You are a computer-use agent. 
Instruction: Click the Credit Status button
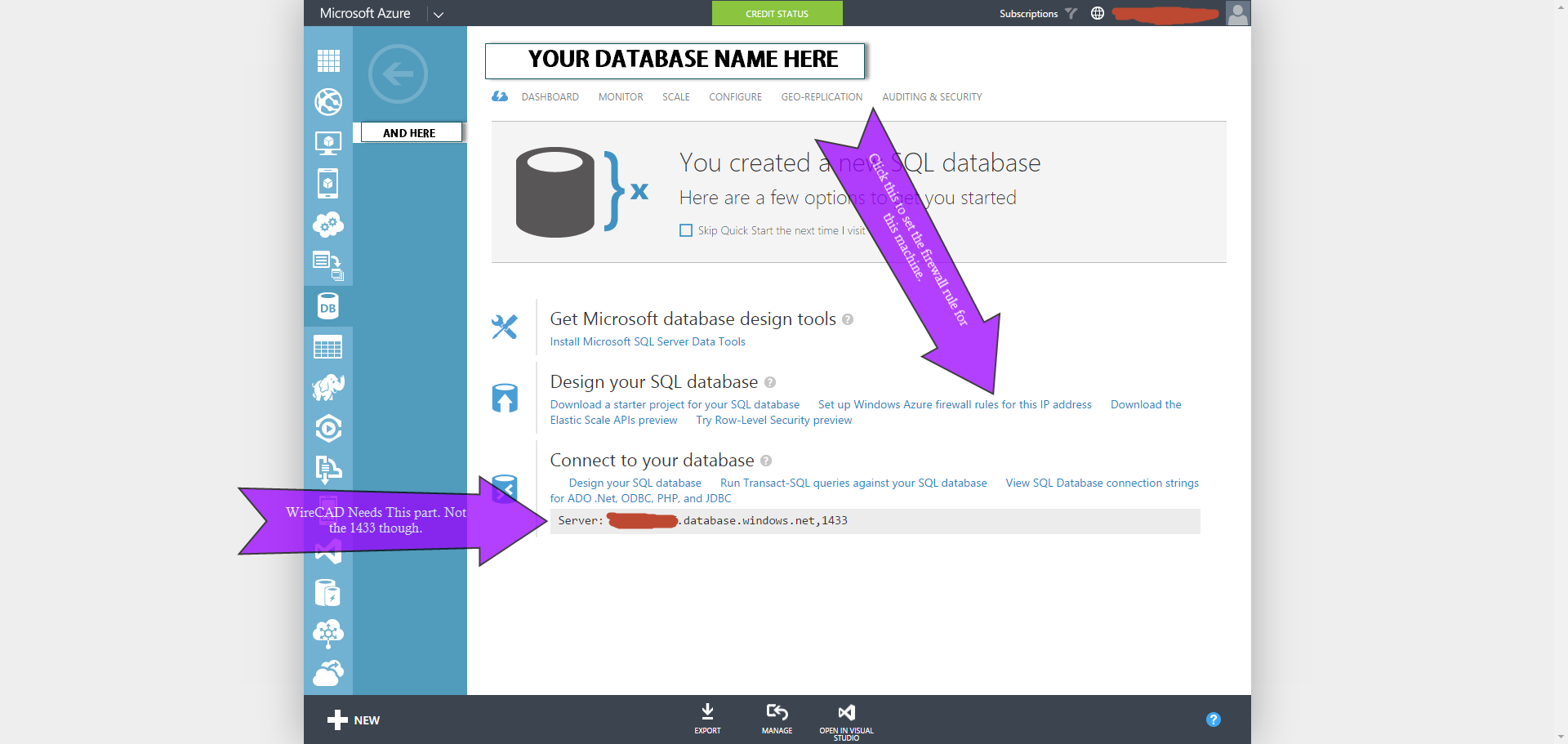pos(777,13)
